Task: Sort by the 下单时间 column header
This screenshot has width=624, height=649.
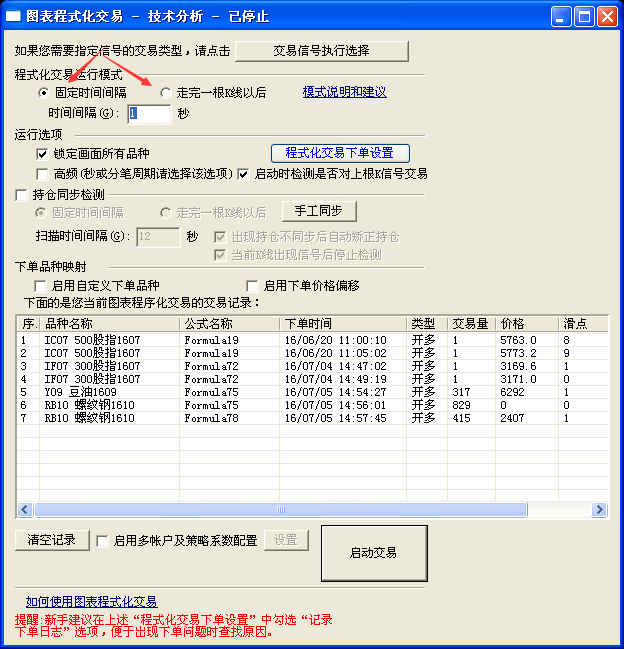Action: pos(343,324)
